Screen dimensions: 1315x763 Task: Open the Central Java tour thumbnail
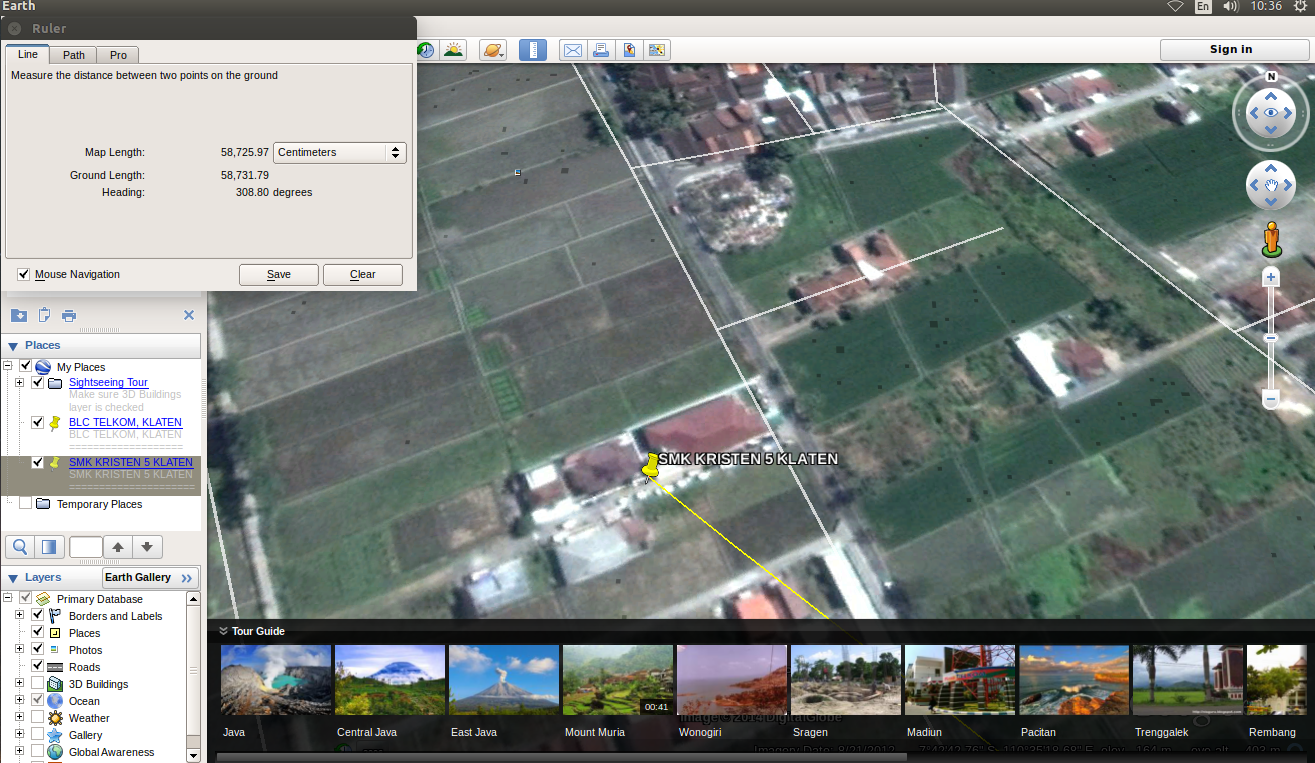[x=390, y=680]
